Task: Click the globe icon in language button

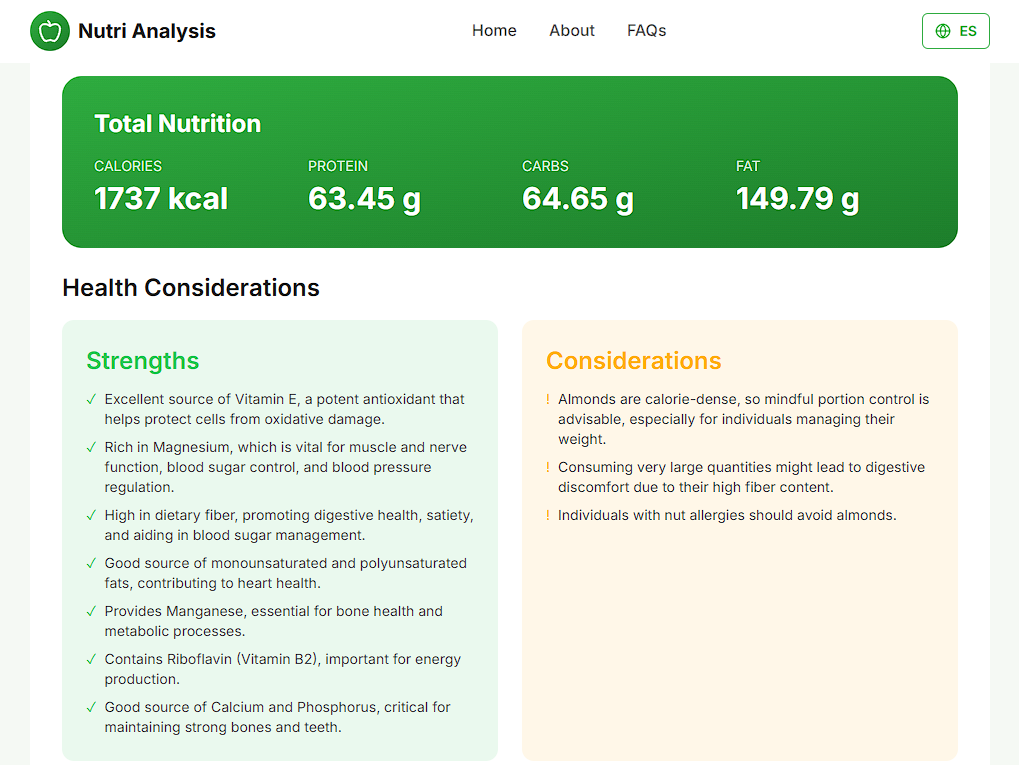Action: coord(942,31)
